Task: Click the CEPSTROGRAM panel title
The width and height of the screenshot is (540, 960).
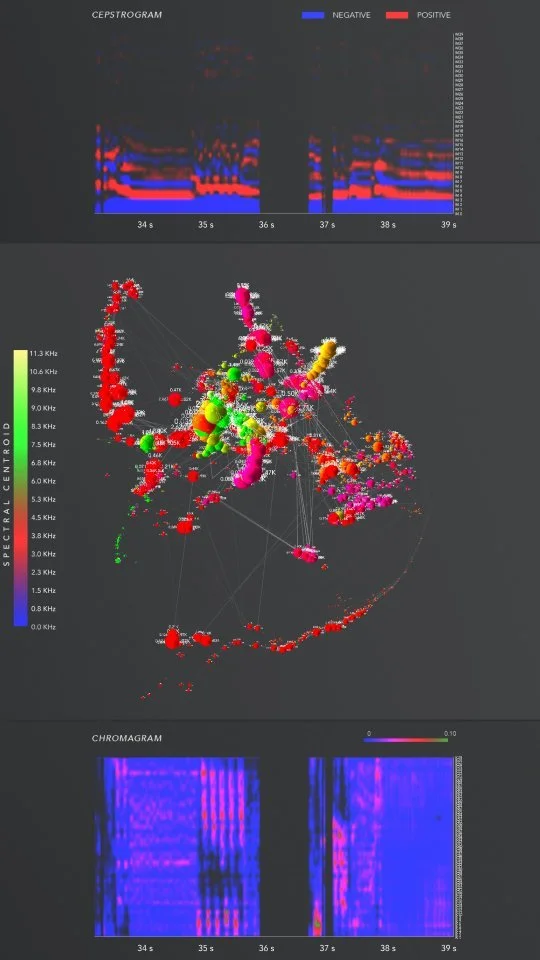Action: coord(127,15)
